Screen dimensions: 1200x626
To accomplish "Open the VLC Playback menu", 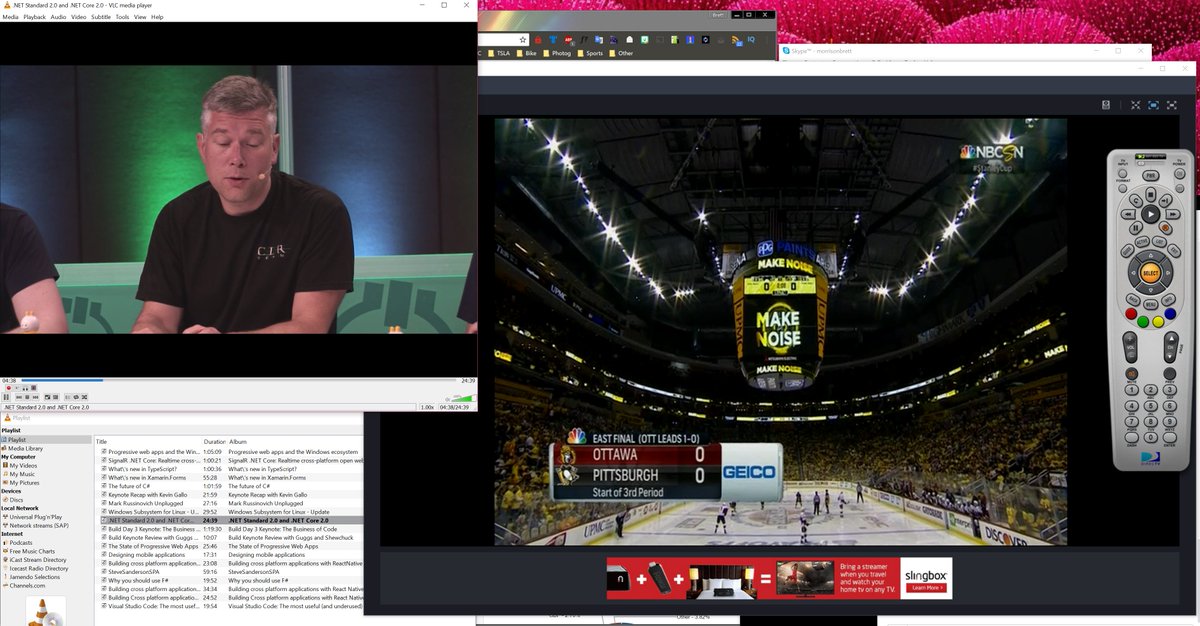I will point(34,17).
